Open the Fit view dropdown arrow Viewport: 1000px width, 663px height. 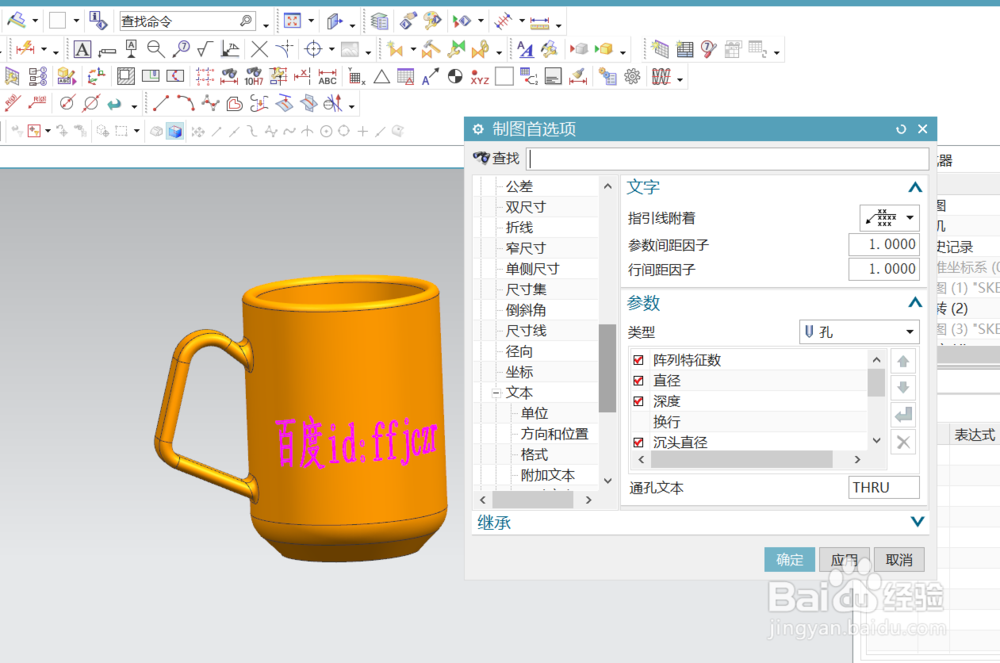pos(311,22)
